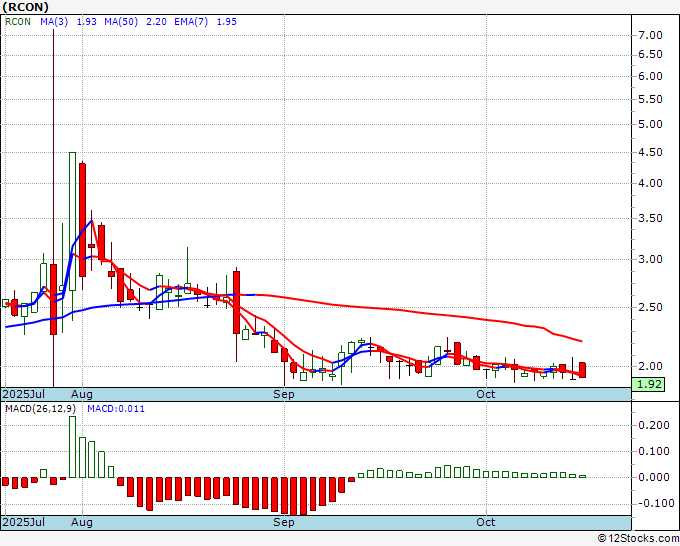Screen dimensions: 680x546
Task: Click the Sep marker on MACD timeline
Action: [284, 522]
